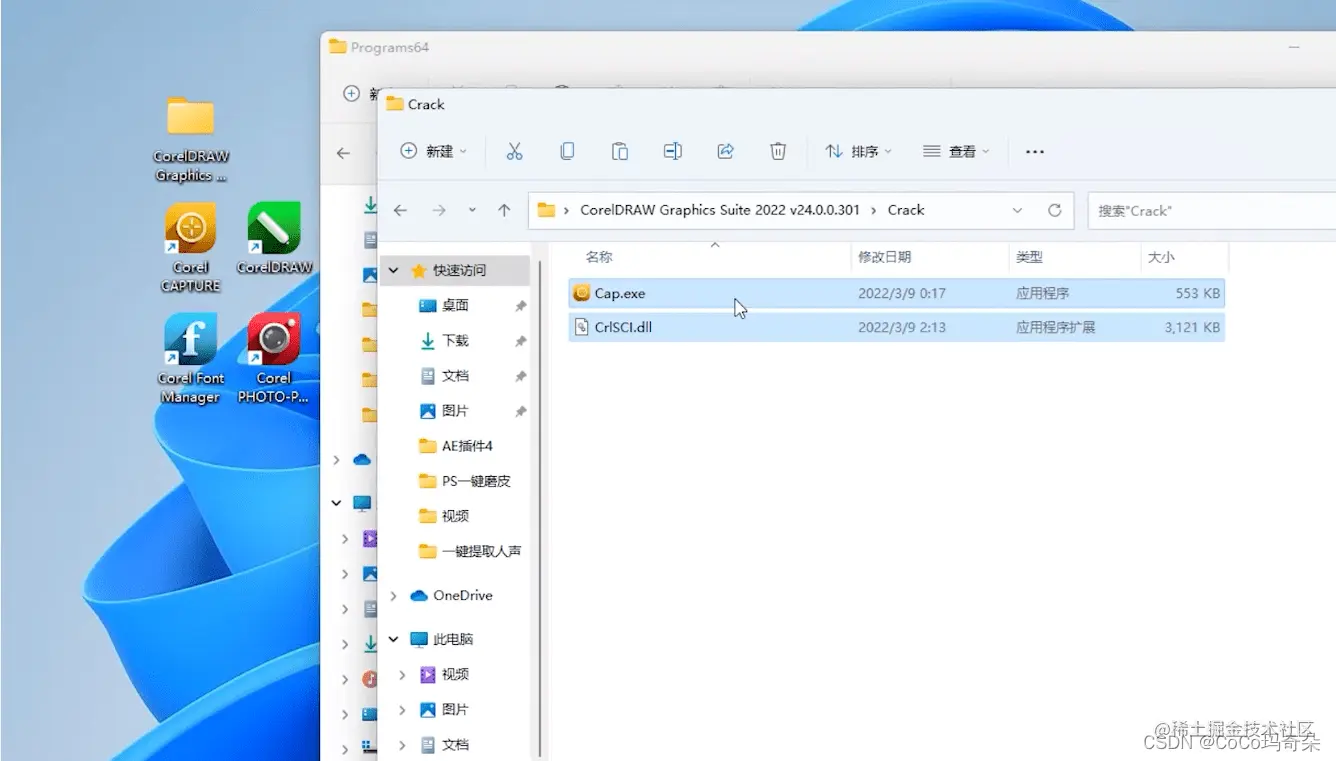Go back using the Crack window back arrow

point(400,210)
